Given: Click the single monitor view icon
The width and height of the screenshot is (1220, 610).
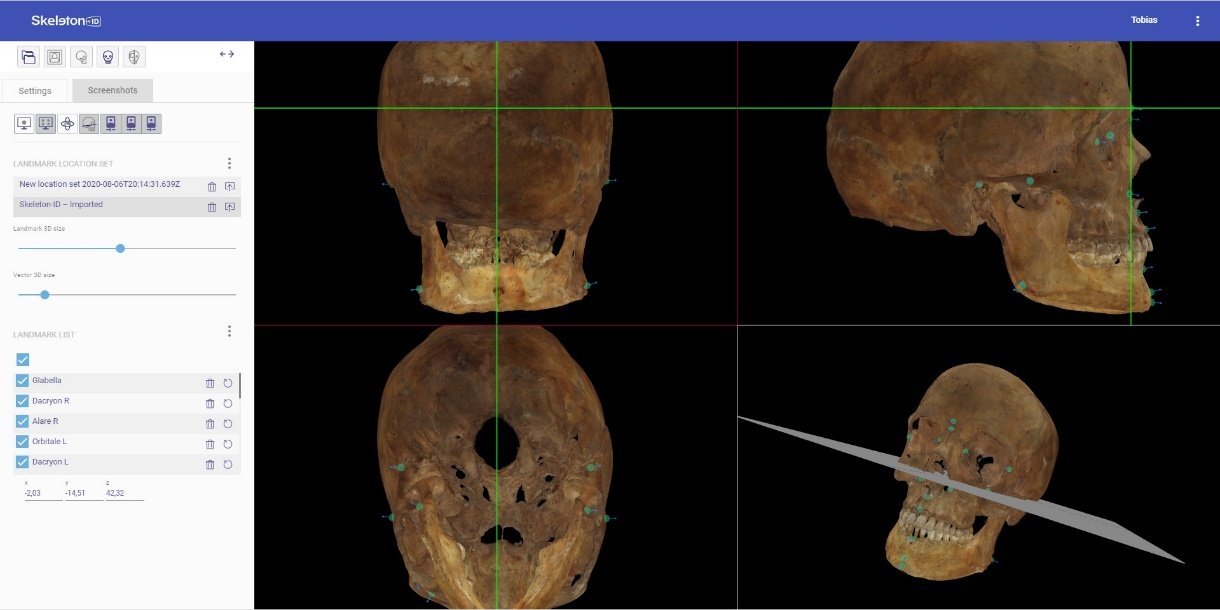Looking at the screenshot, I should pos(23,123).
